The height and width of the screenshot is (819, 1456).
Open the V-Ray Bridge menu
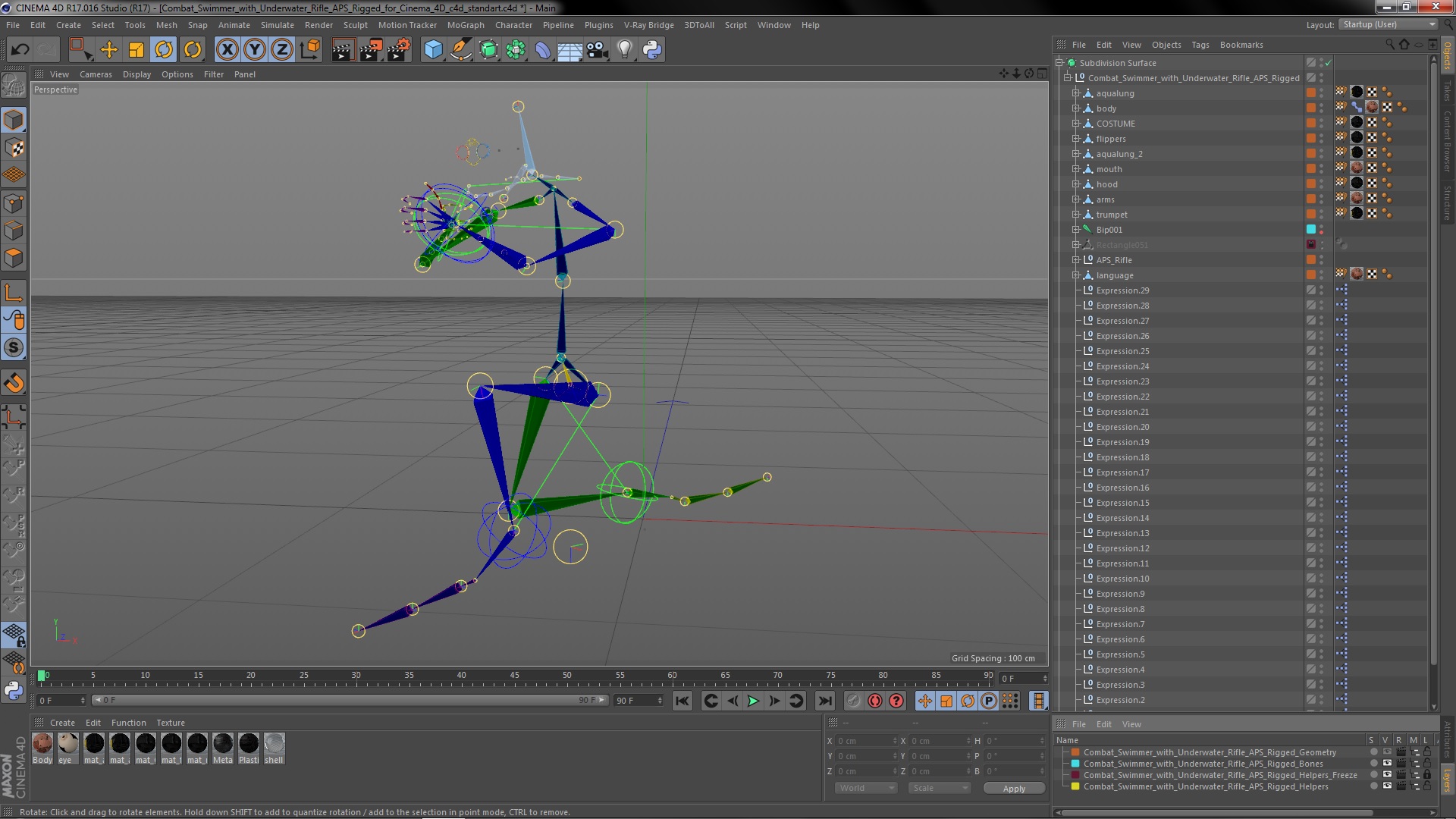[648, 25]
